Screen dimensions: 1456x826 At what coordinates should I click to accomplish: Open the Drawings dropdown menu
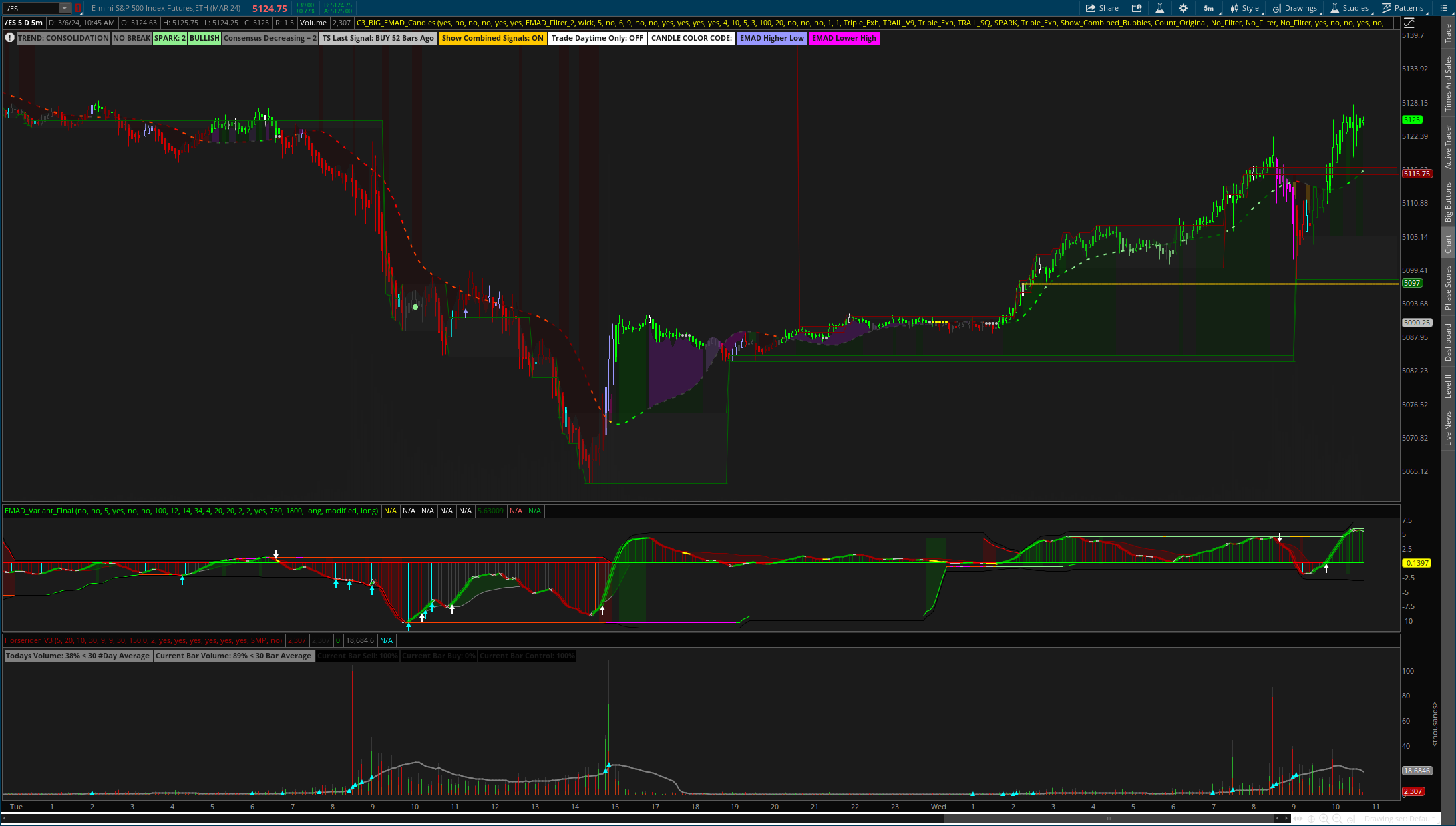click(1296, 8)
